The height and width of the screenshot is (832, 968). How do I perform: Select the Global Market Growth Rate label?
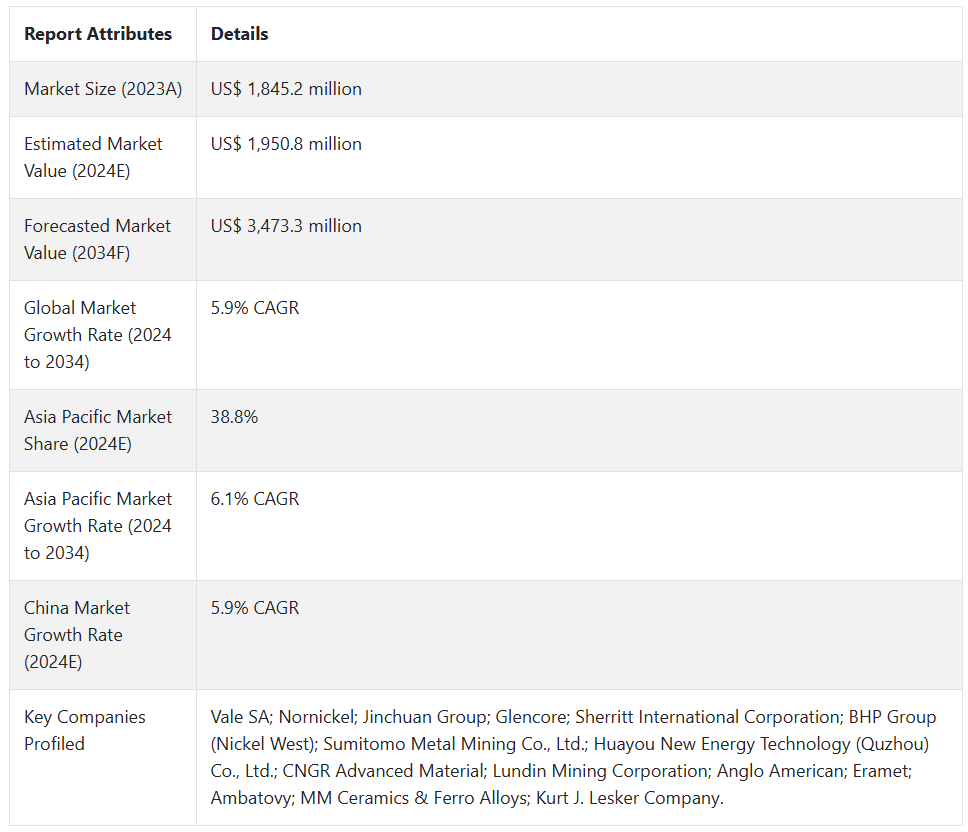click(97, 334)
